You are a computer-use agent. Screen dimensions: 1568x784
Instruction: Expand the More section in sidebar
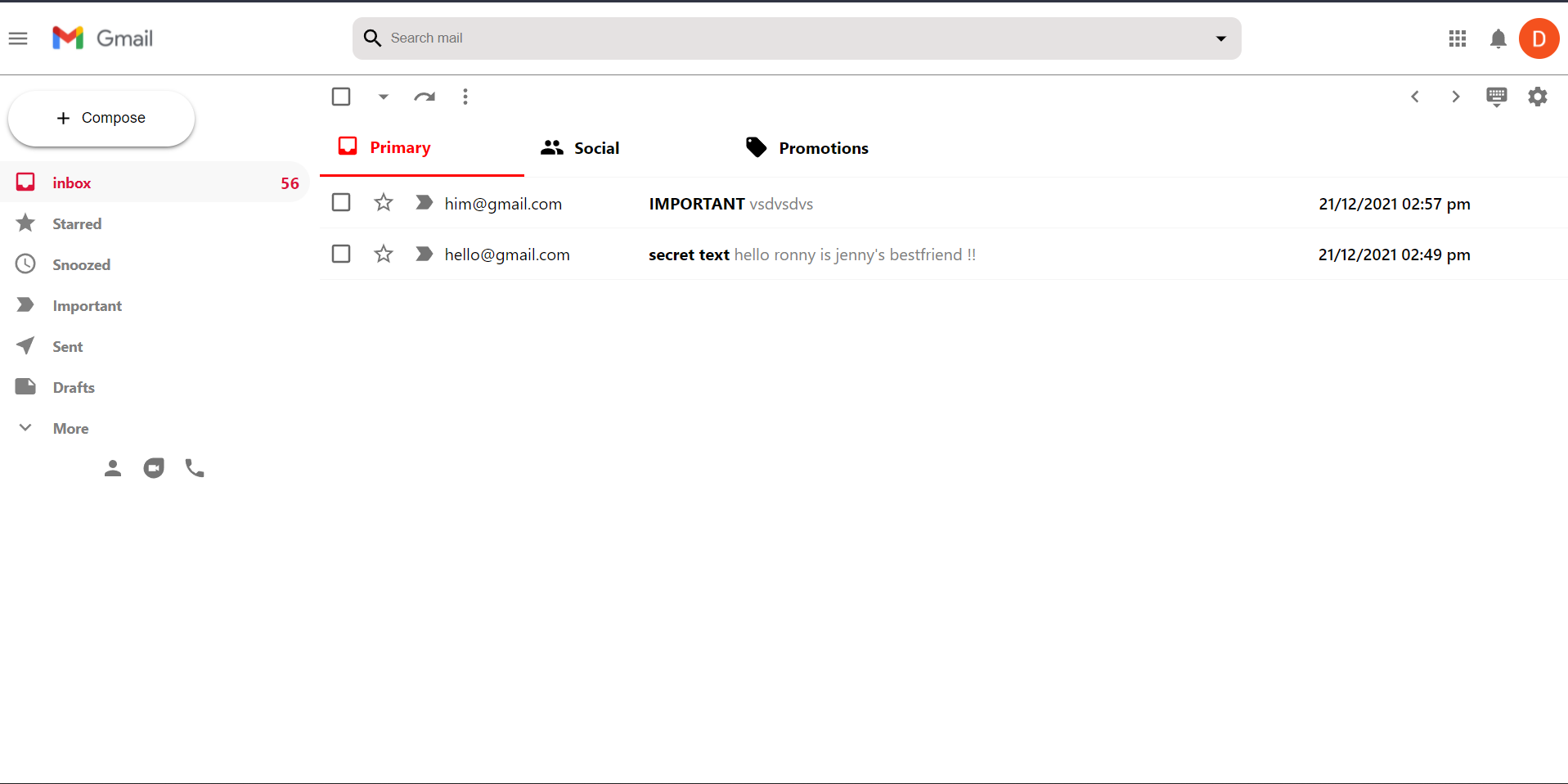pos(70,428)
